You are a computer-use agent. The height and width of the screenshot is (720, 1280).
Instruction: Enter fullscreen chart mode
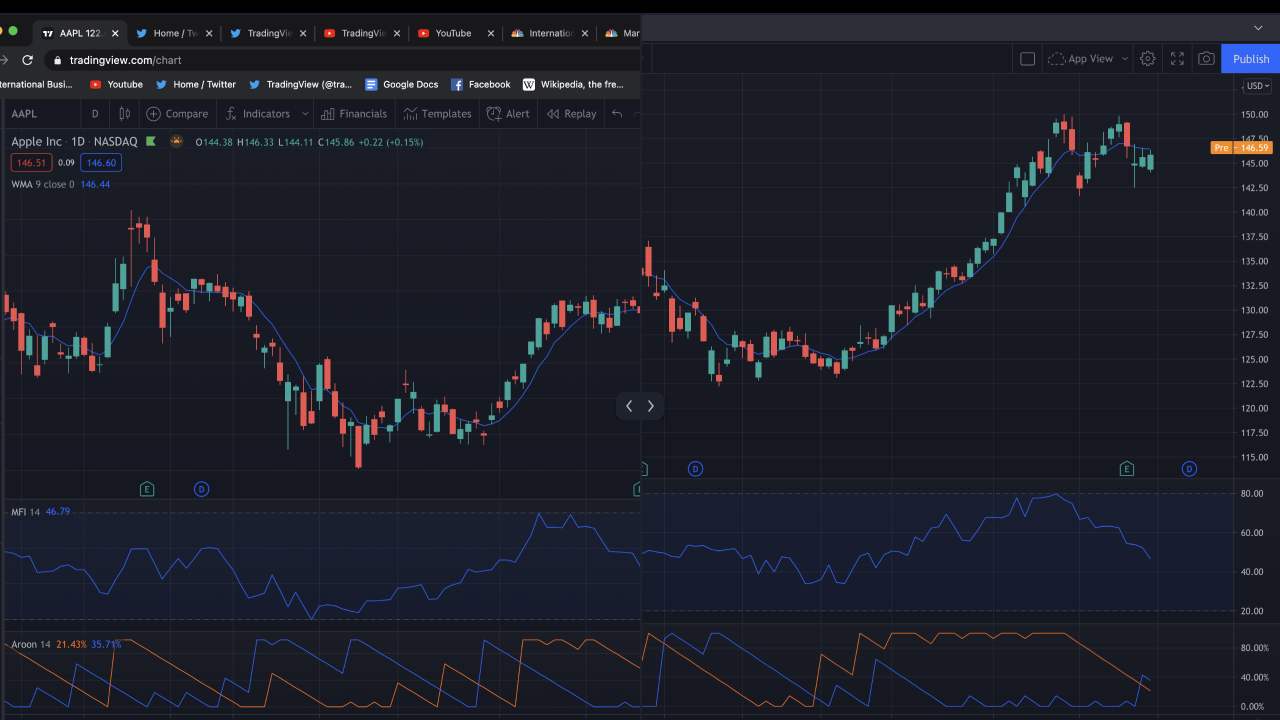tap(1177, 59)
